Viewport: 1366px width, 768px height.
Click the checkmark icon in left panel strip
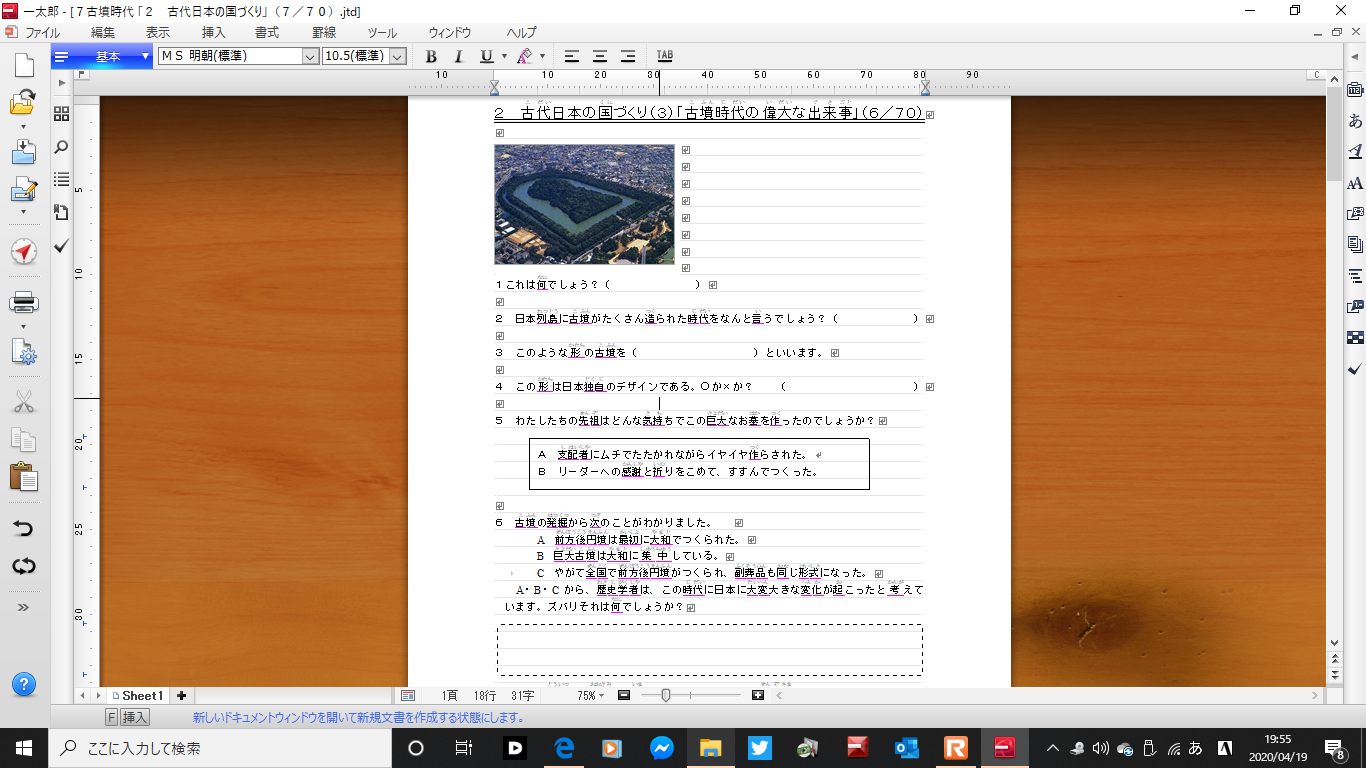[x=61, y=245]
